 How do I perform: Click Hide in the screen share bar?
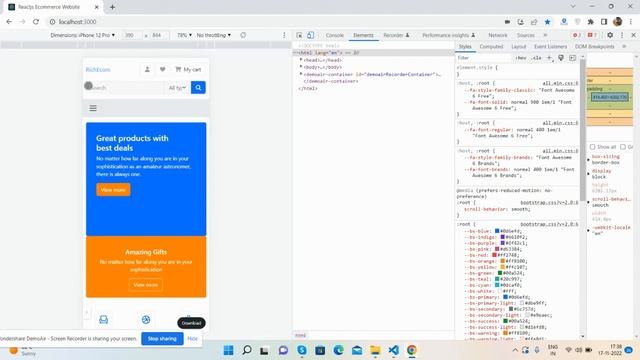(x=193, y=338)
